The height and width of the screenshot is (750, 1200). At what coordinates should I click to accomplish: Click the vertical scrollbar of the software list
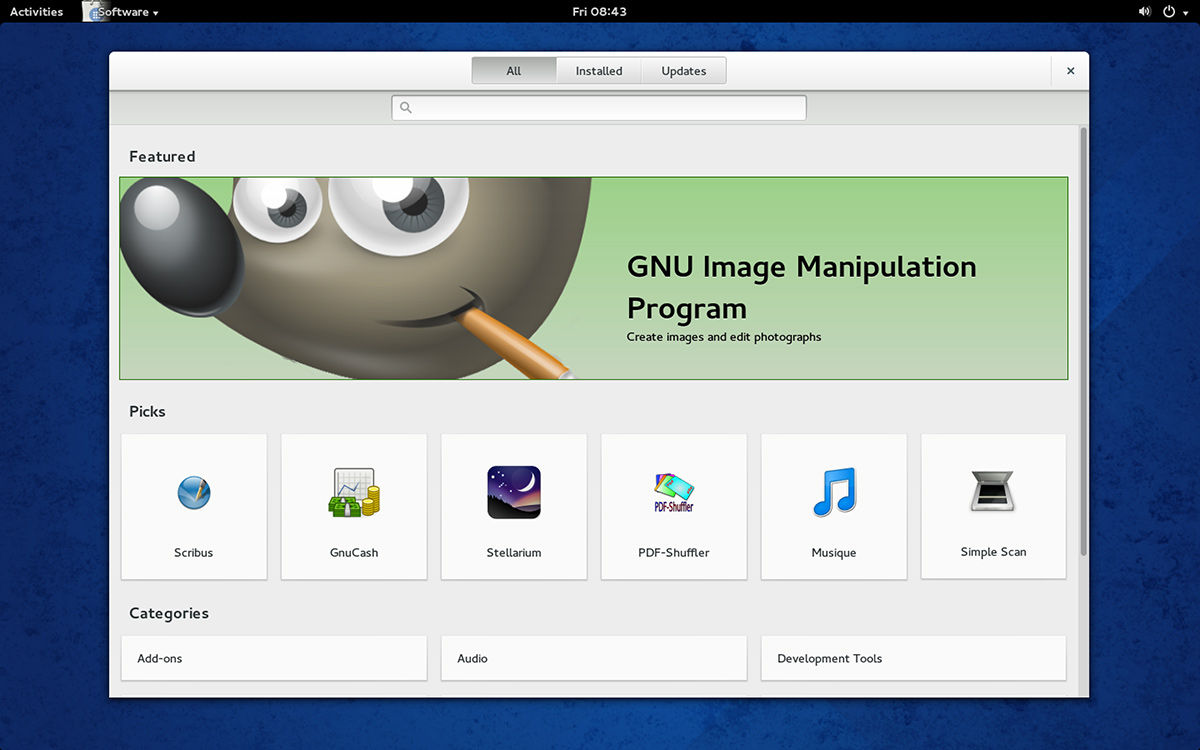1083,342
